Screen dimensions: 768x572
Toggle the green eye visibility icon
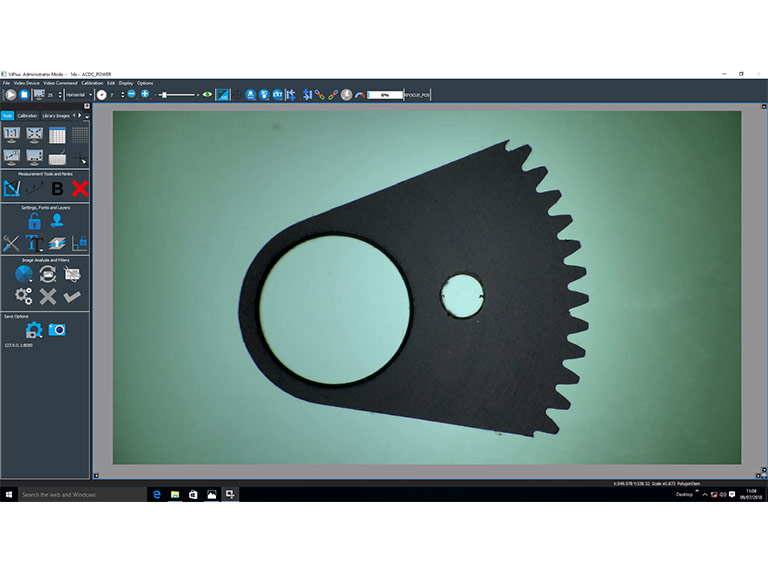tap(207, 94)
